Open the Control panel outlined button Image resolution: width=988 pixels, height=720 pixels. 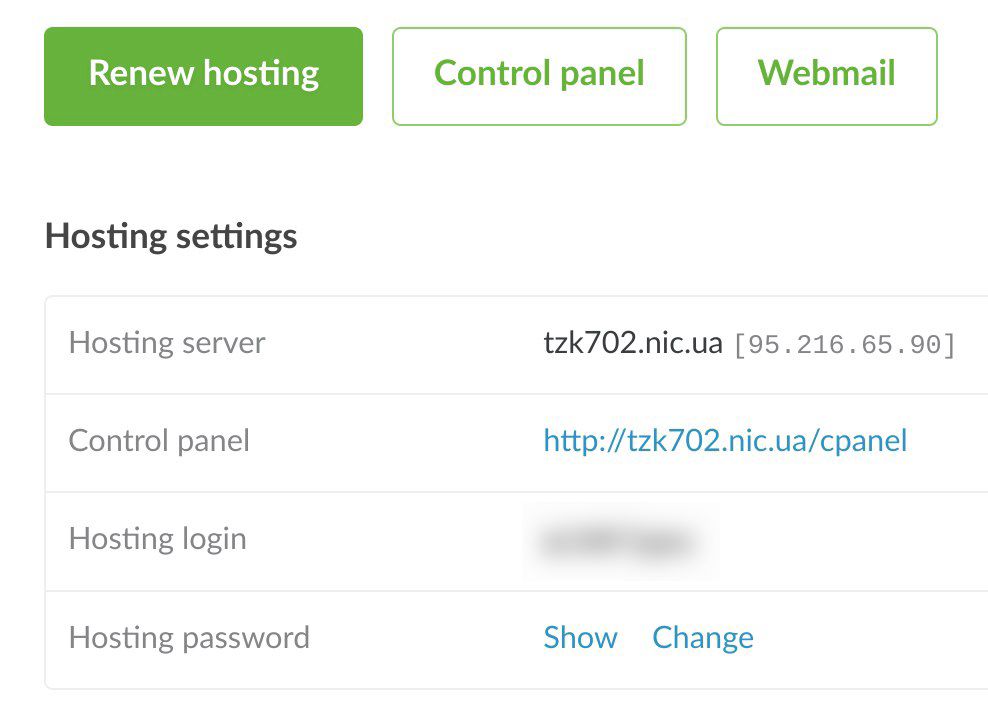coord(539,76)
